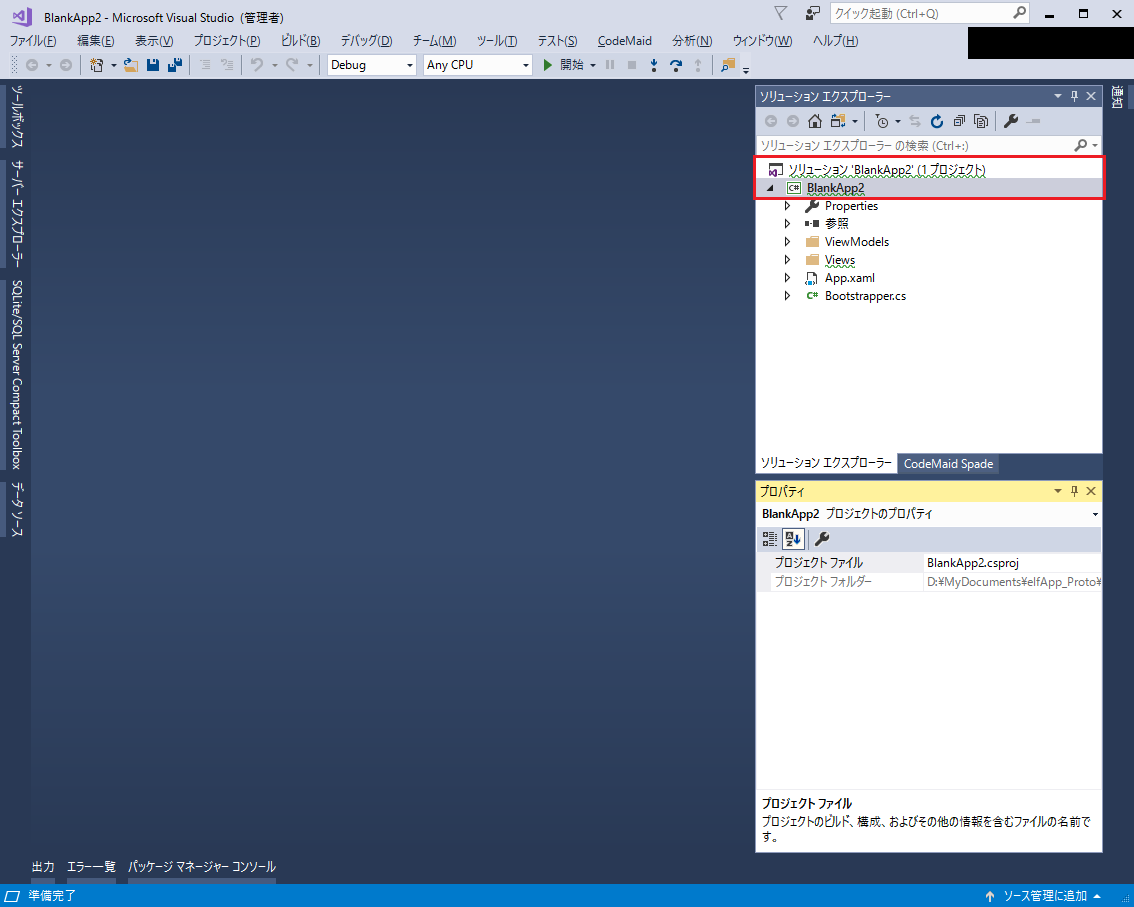Toggle auto-hide pin on the Properties panel
1134x907 pixels.
pos(1075,491)
